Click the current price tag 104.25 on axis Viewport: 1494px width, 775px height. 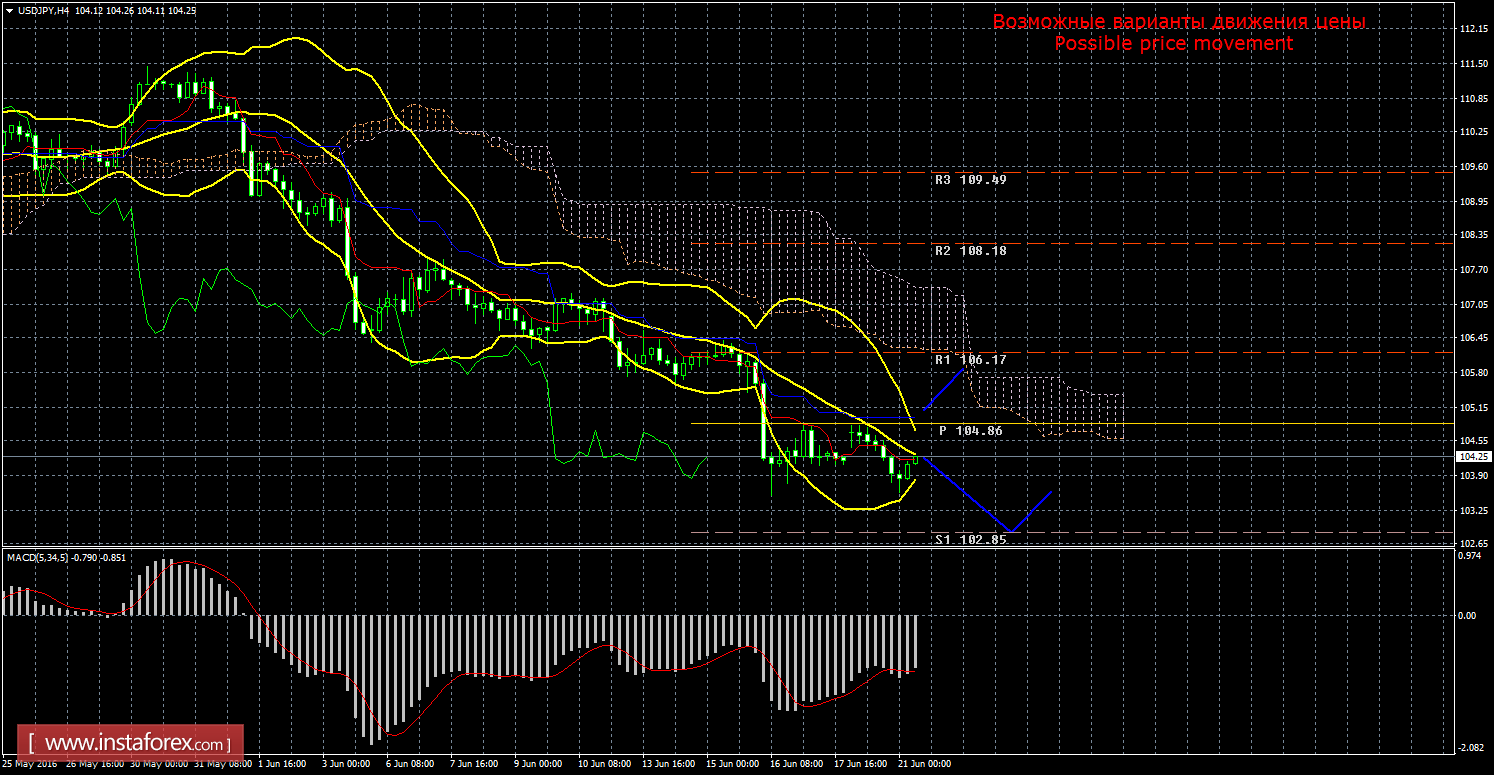coord(1471,457)
